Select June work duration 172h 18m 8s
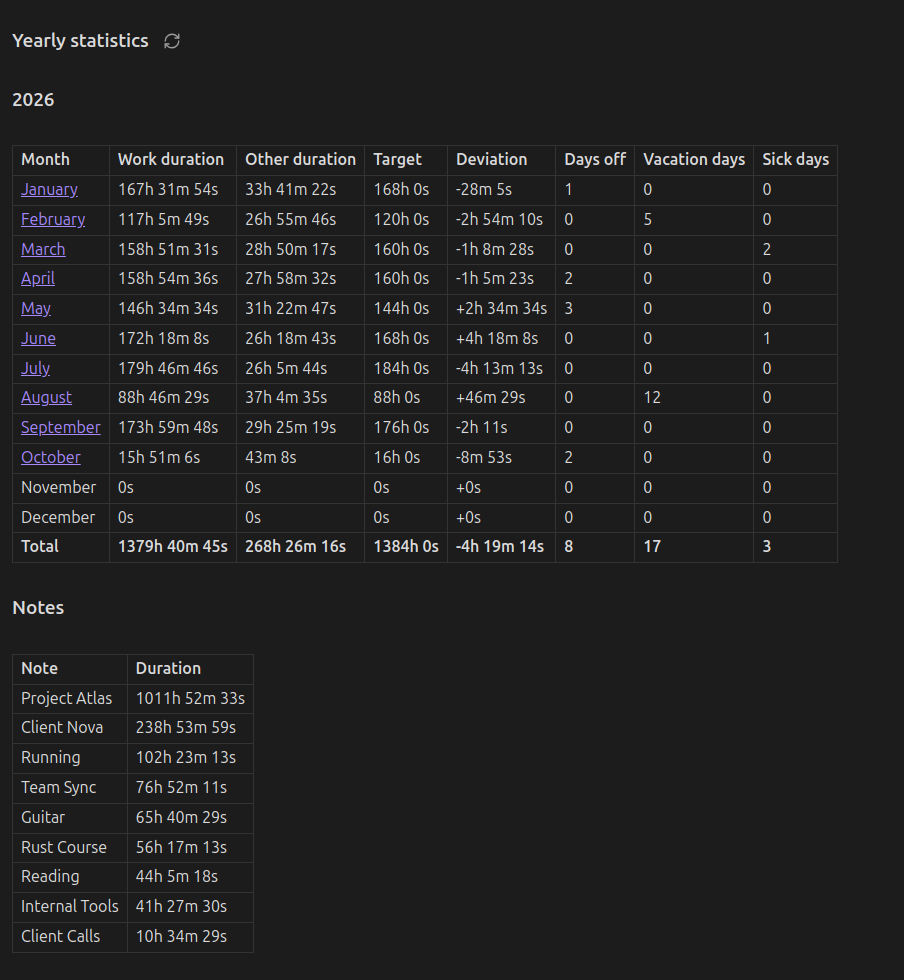The image size is (904, 980). click(163, 339)
